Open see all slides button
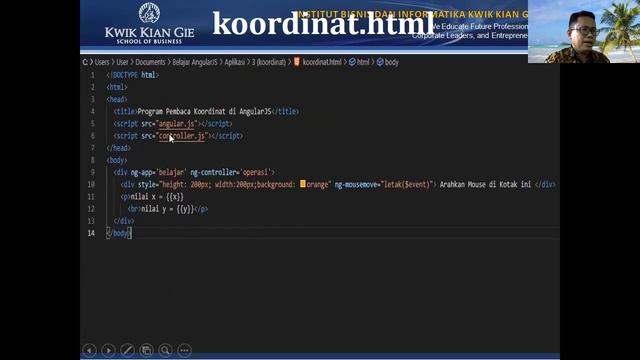640x360 pixels. point(147,350)
